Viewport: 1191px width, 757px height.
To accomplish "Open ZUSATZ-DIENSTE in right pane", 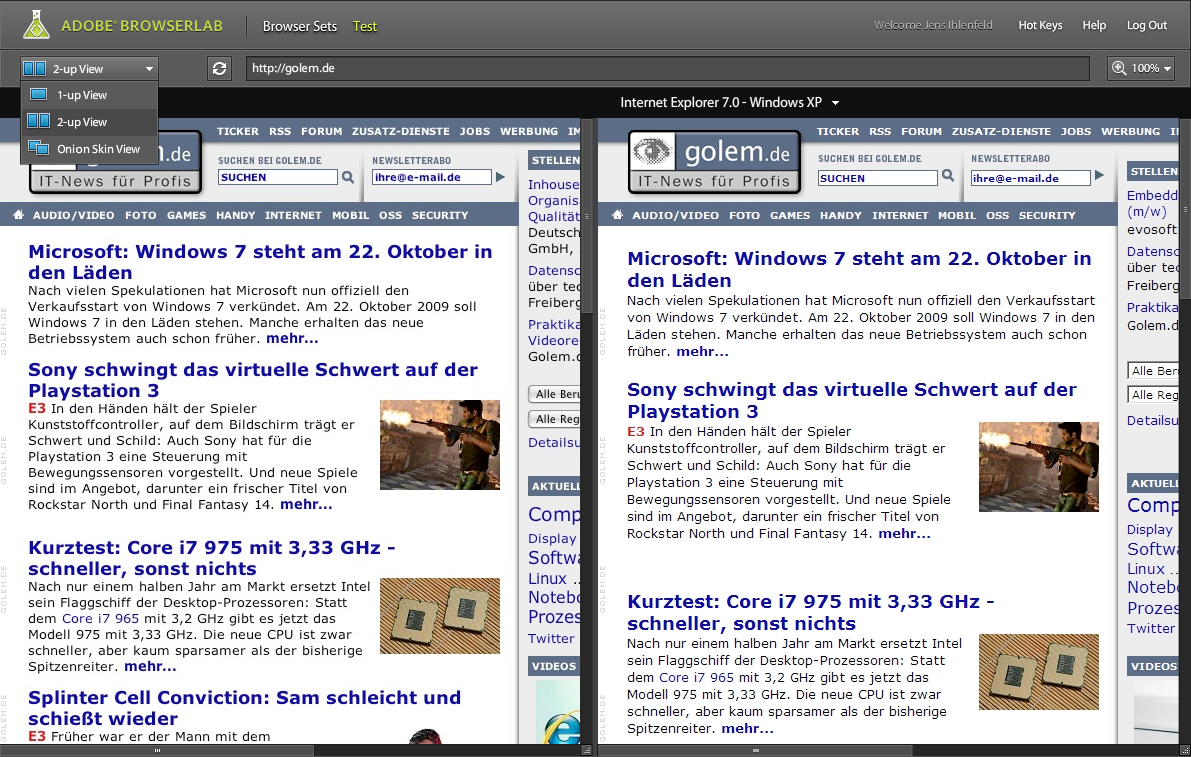I will [x=1001, y=131].
